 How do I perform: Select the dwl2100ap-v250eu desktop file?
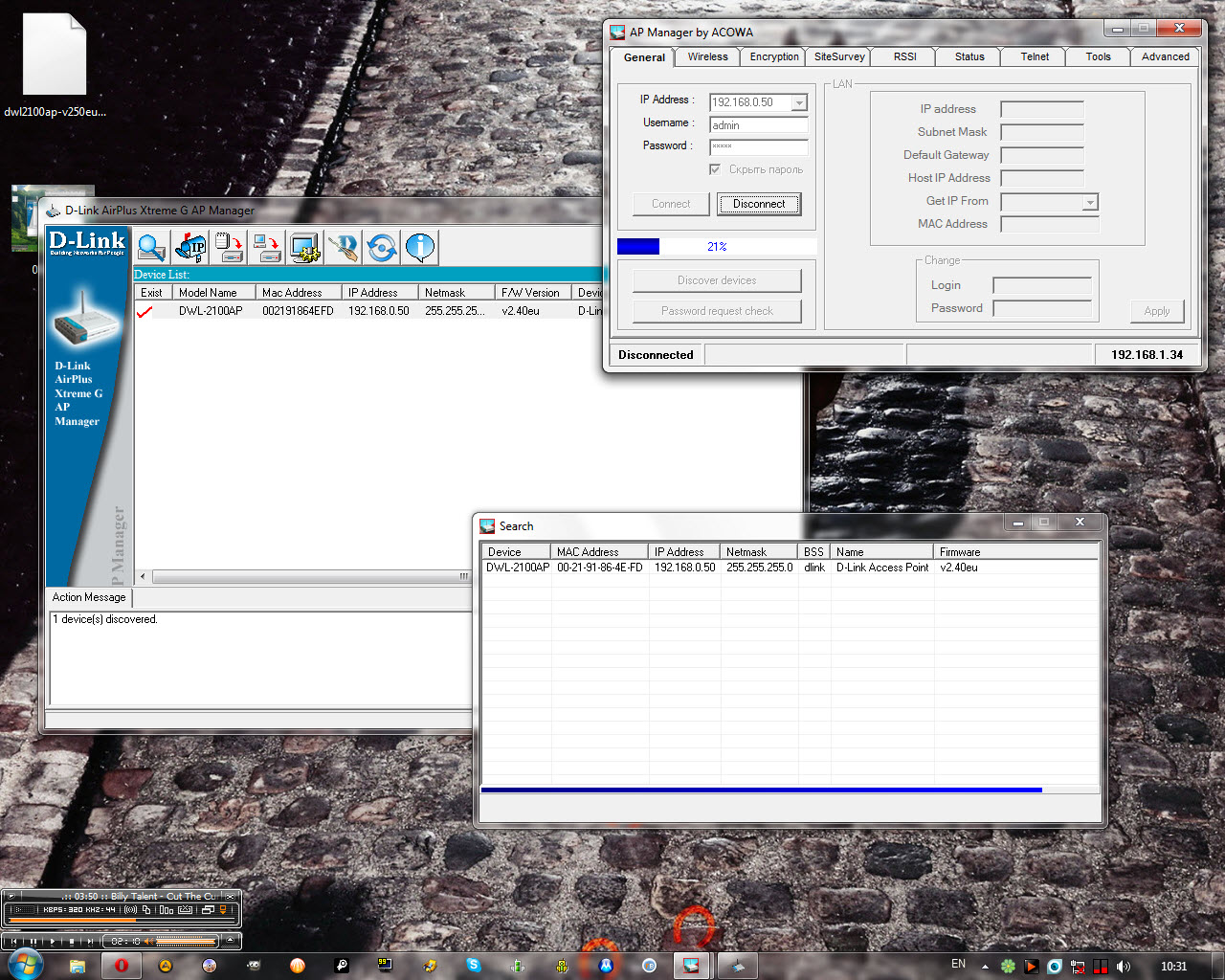coord(55,65)
